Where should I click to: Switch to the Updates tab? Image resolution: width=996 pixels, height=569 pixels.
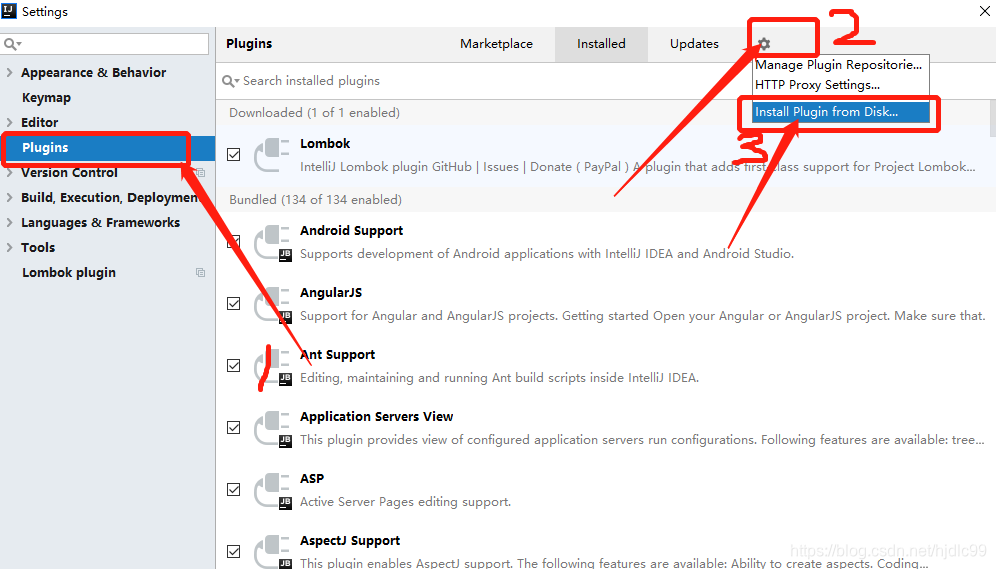coord(694,44)
